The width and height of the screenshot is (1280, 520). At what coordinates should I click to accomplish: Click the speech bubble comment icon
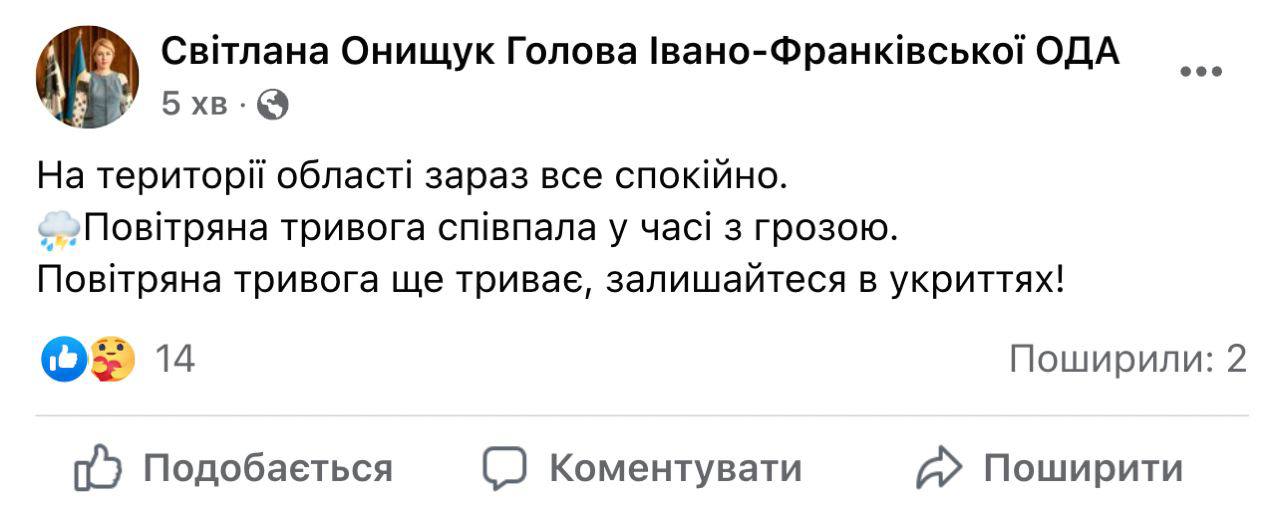point(505,468)
